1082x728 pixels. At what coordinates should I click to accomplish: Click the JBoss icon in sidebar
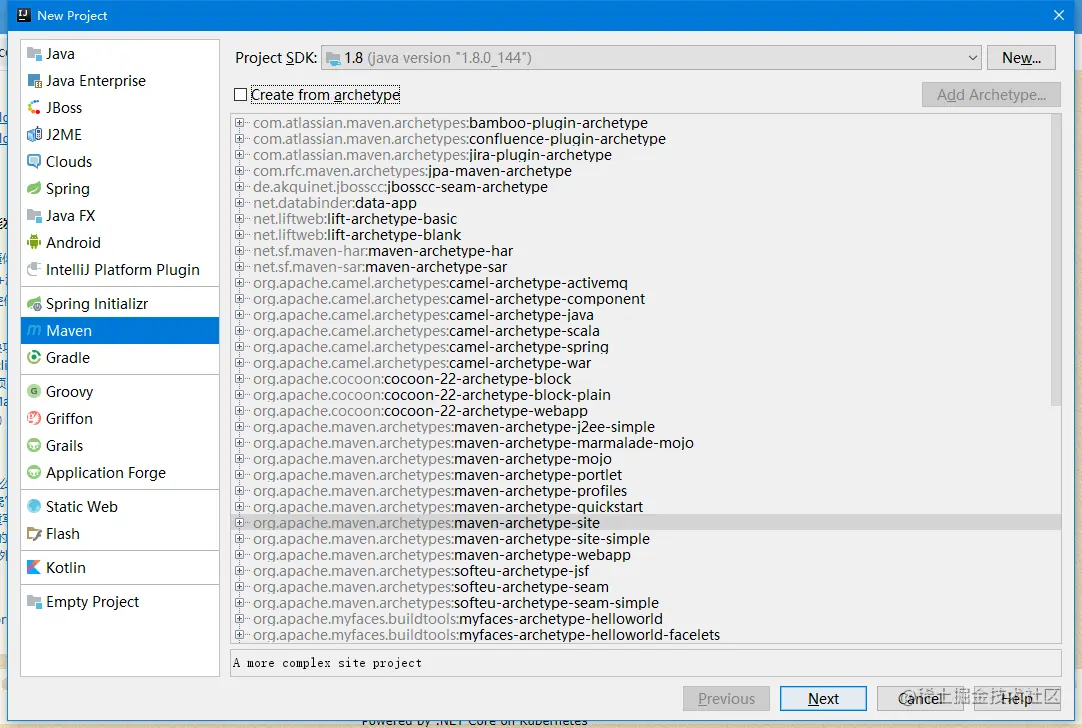(34, 108)
